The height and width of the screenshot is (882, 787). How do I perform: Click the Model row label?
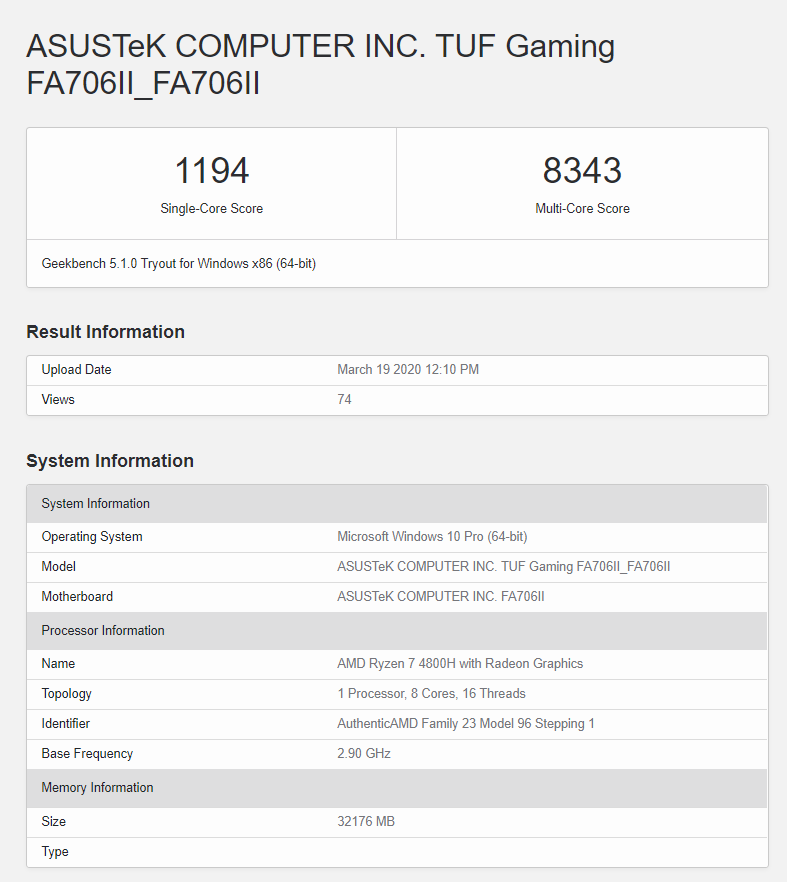pyautogui.click(x=59, y=566)
